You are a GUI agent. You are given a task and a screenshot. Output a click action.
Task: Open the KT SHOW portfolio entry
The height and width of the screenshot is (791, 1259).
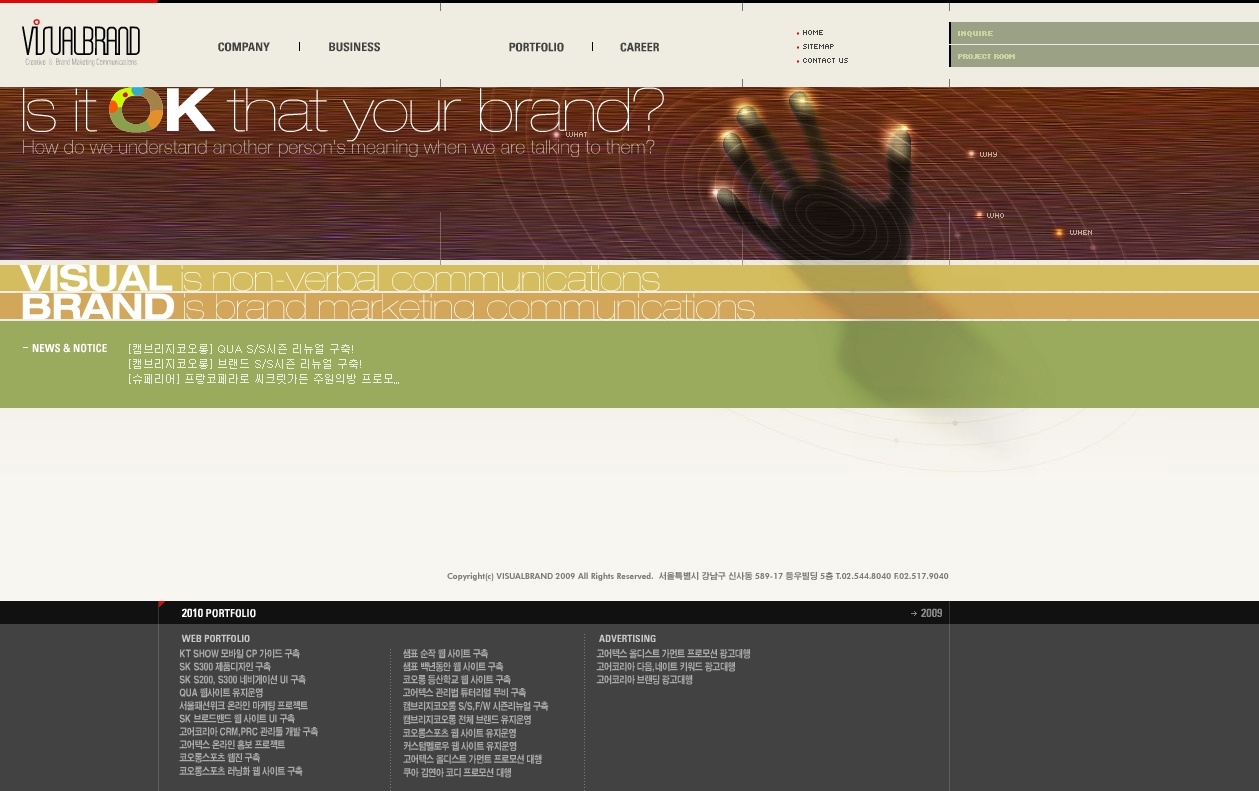click(239, 654)
